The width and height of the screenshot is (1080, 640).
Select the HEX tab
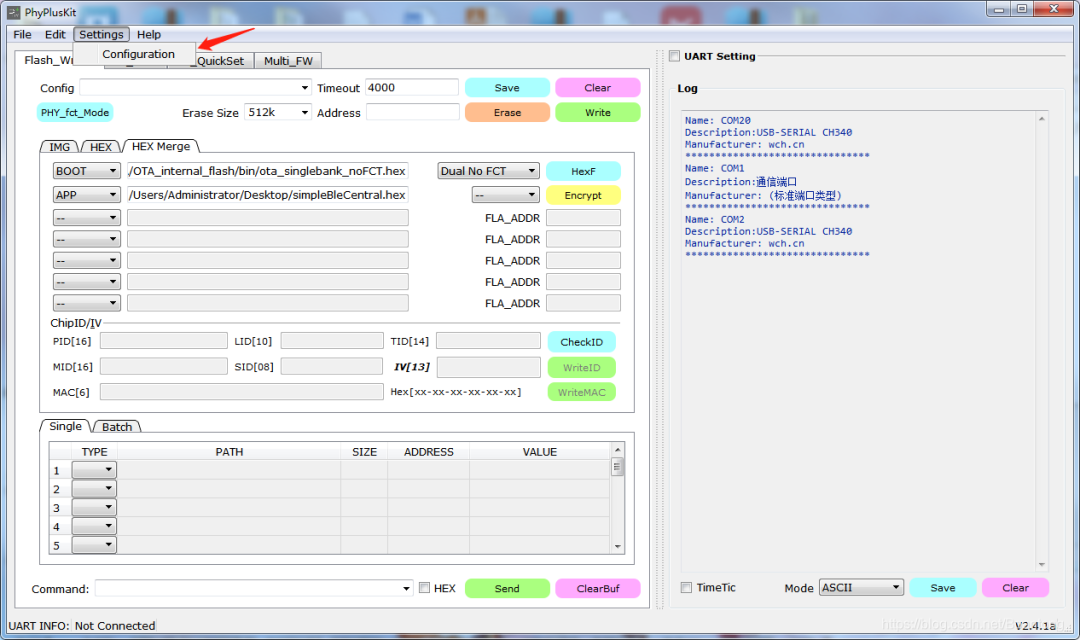pyautogui.click(x=101, y=147)
